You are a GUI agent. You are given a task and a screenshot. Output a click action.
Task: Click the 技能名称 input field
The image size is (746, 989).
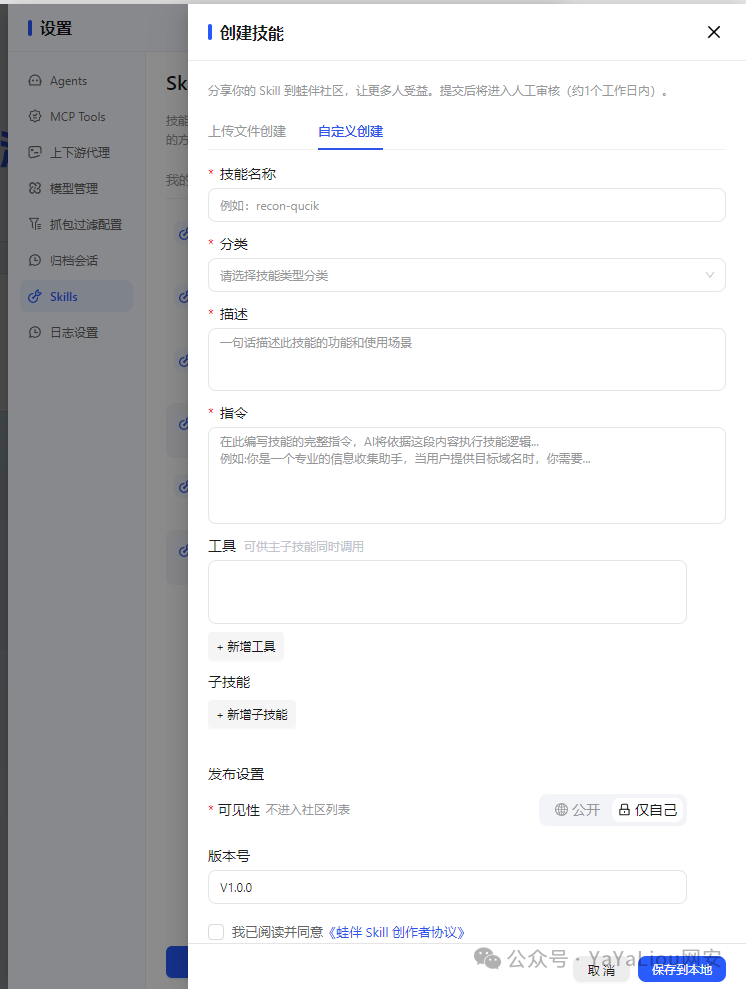click(x=467, y=206)
